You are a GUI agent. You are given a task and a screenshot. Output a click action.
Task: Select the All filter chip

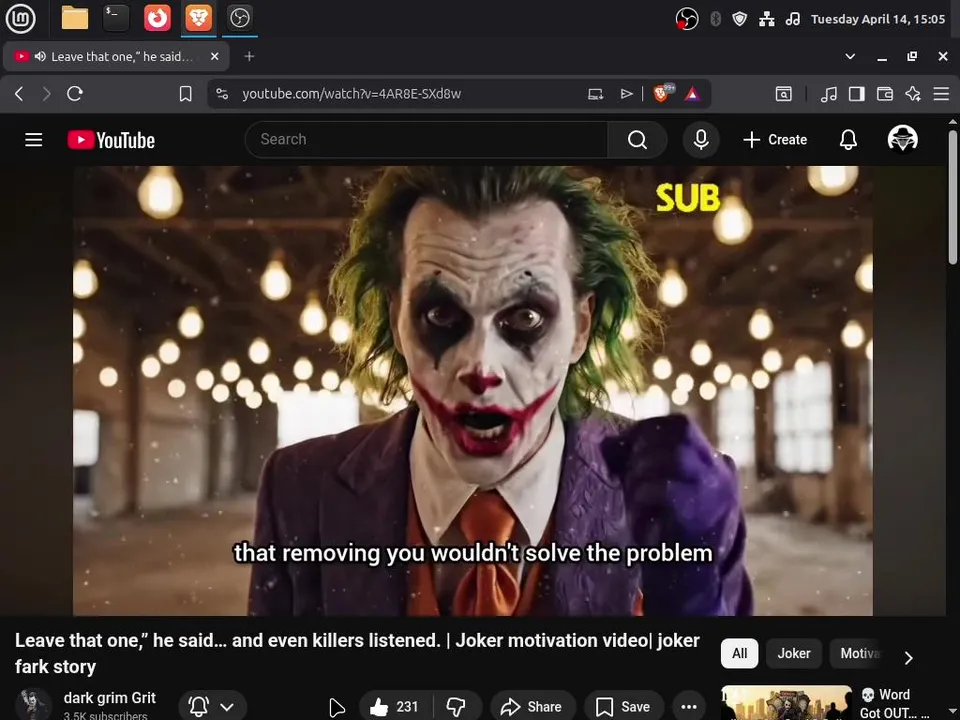tap(740, 653)
